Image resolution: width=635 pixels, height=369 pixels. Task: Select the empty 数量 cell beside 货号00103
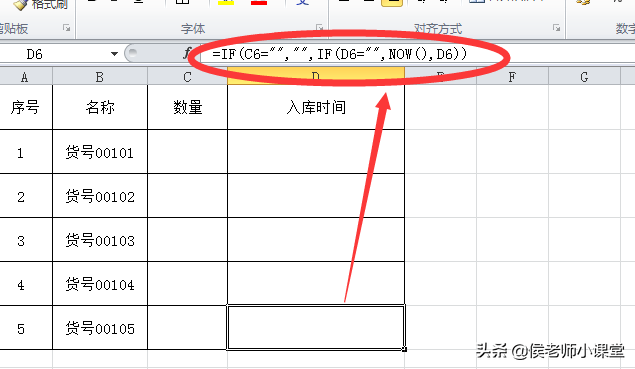188,240
